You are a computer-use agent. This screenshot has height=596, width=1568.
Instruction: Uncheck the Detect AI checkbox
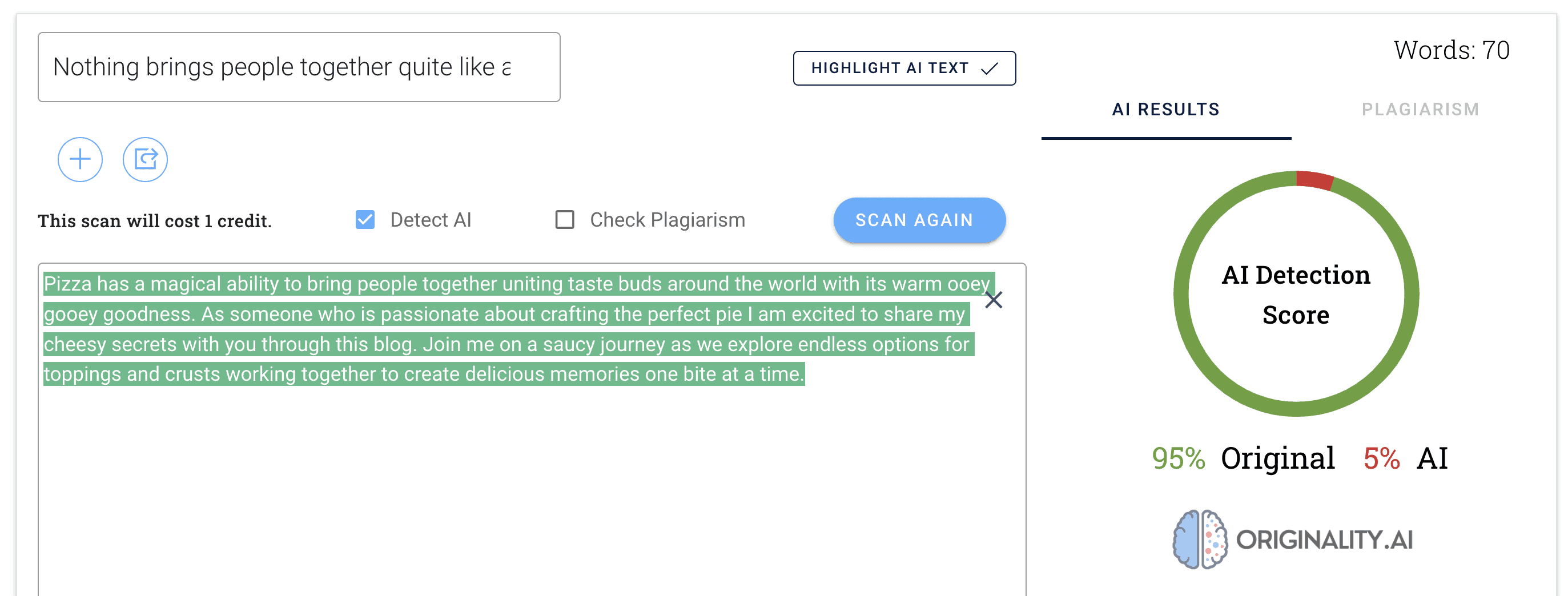point(365,220)
